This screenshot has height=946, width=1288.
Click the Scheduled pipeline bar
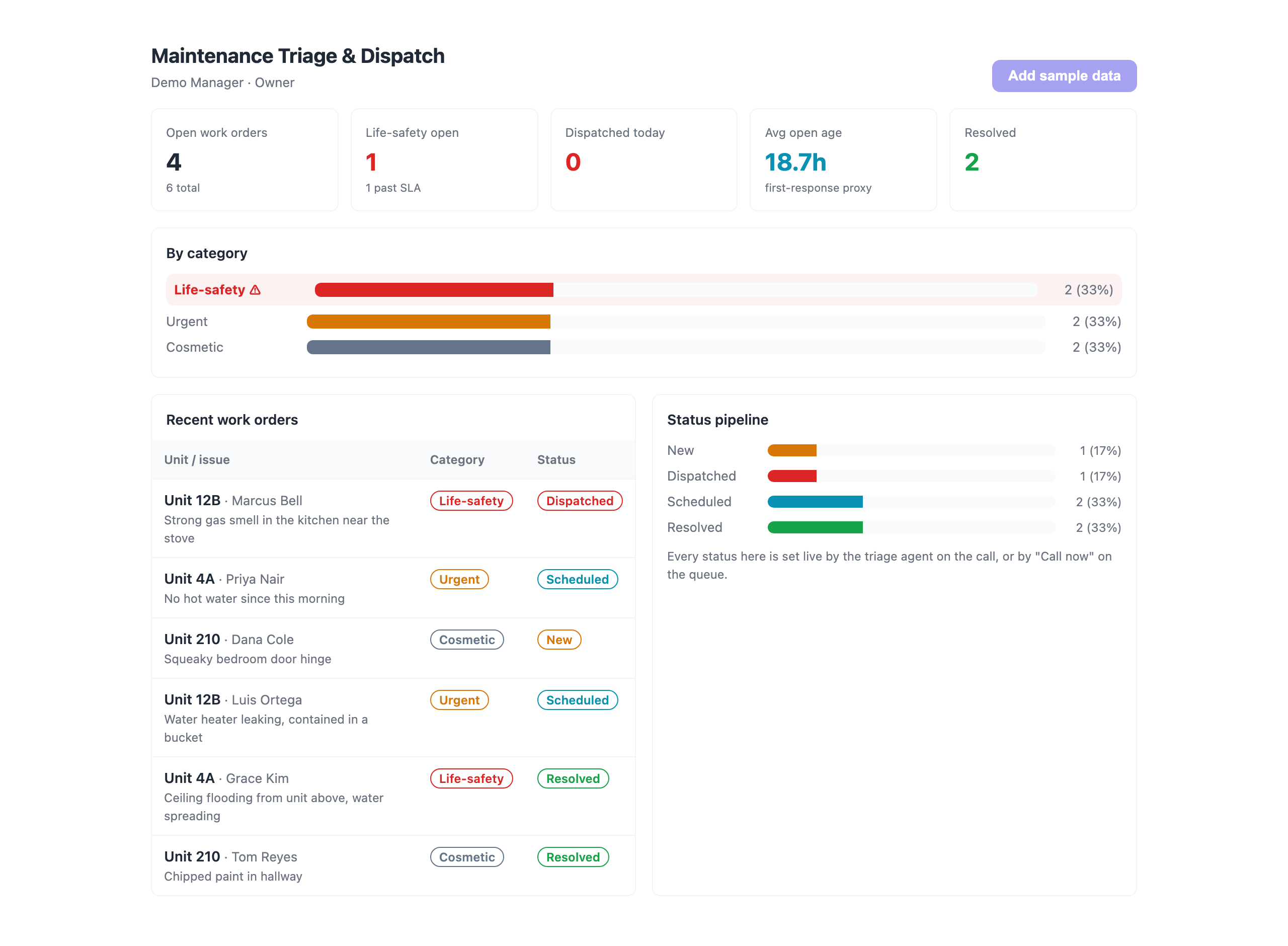[815, 502]
